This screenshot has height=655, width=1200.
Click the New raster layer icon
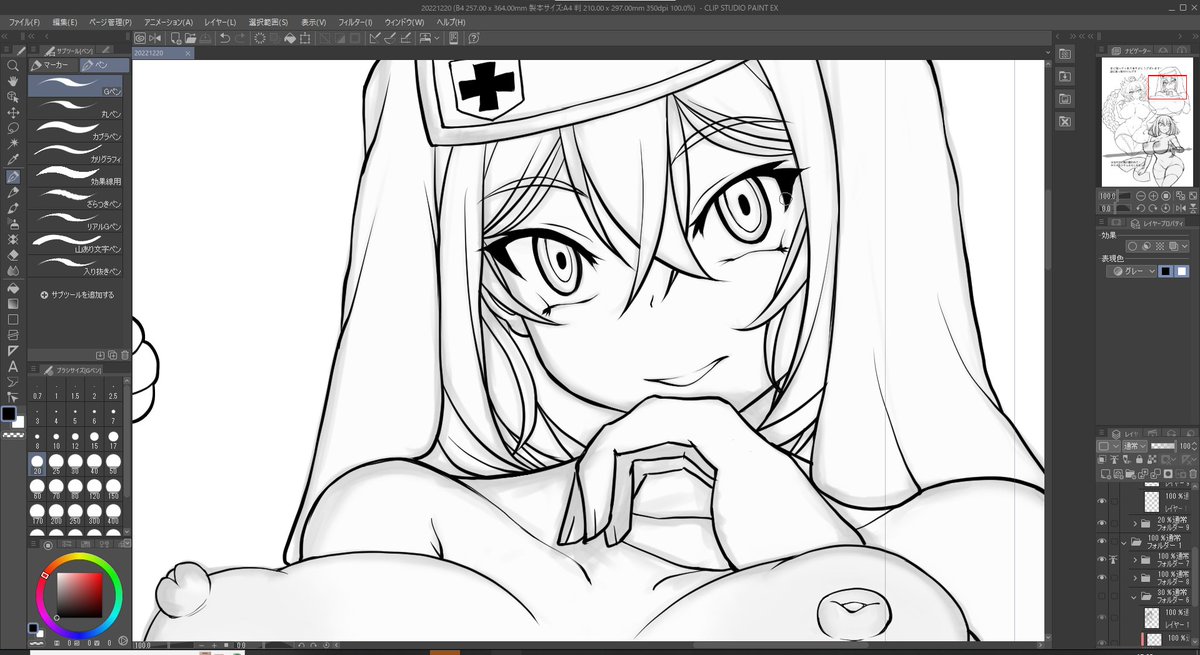pos(1105,473)
